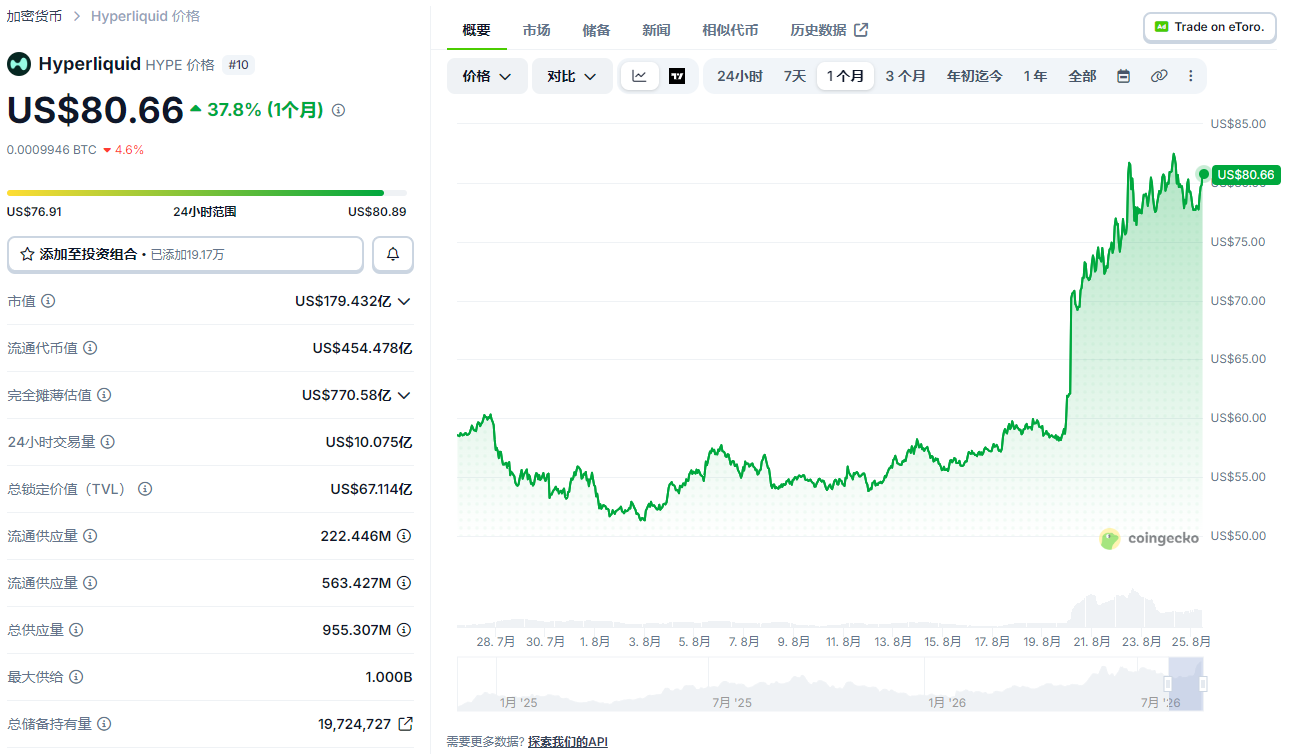Expand the 完全摊薄估值 details chevron

pyautogui.click(x=404, y=395)
